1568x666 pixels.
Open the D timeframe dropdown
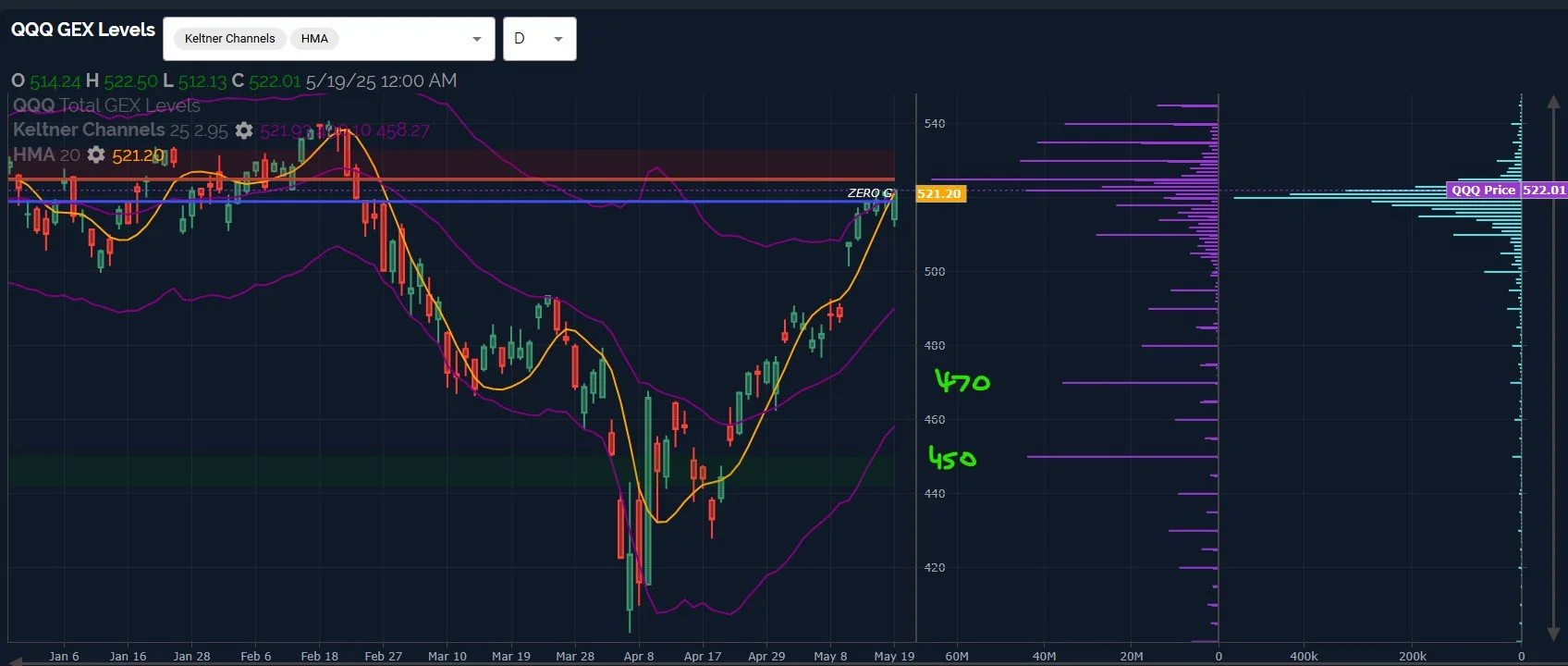540,39
